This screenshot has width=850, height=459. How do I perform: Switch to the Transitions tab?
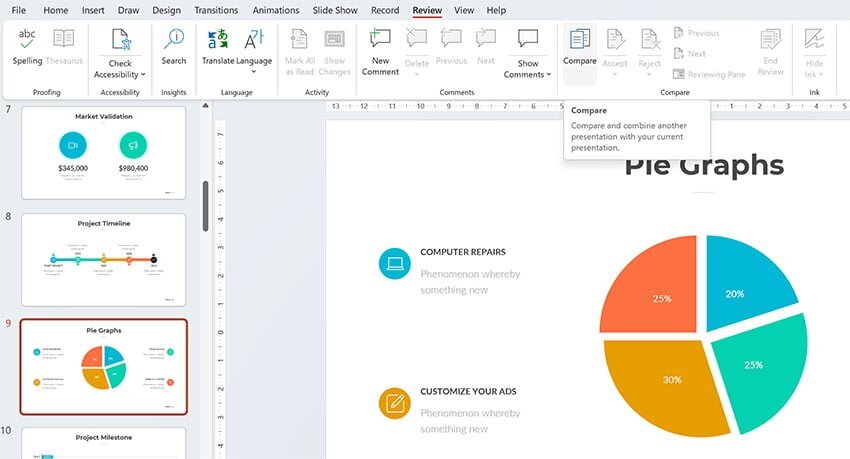coord(216,10)
